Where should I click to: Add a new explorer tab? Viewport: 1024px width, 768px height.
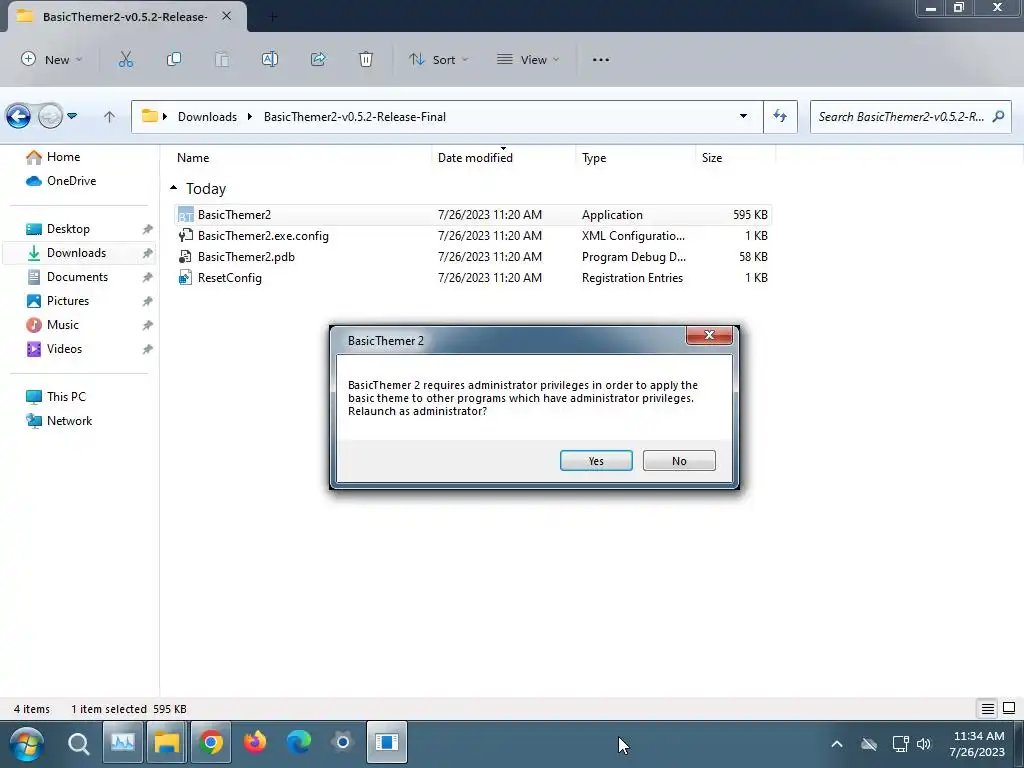click(x=273, y=17)
